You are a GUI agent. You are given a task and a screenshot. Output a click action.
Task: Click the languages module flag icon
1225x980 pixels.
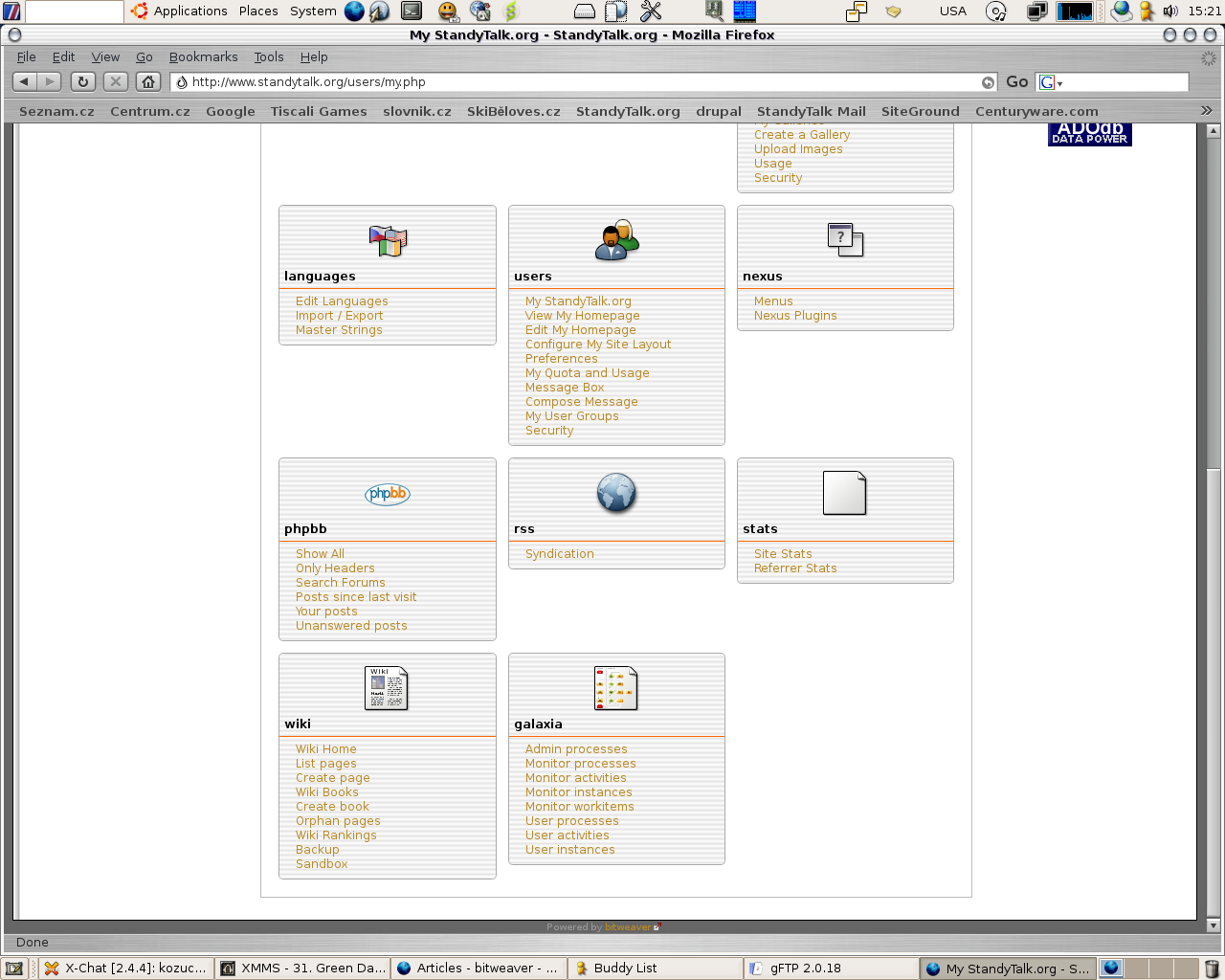point(388,240)
